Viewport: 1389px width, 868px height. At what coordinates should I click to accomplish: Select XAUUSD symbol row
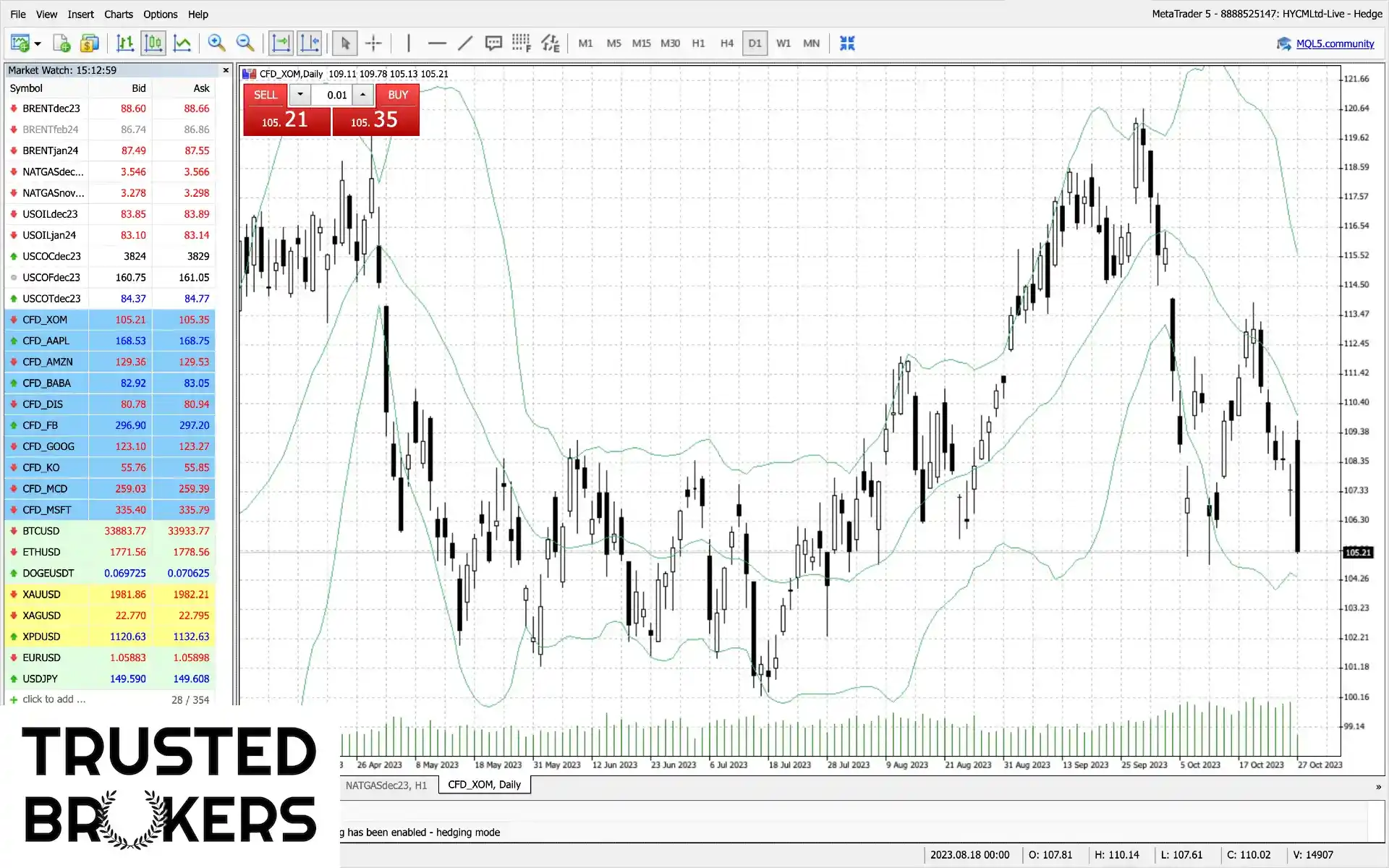pos(110,595)
